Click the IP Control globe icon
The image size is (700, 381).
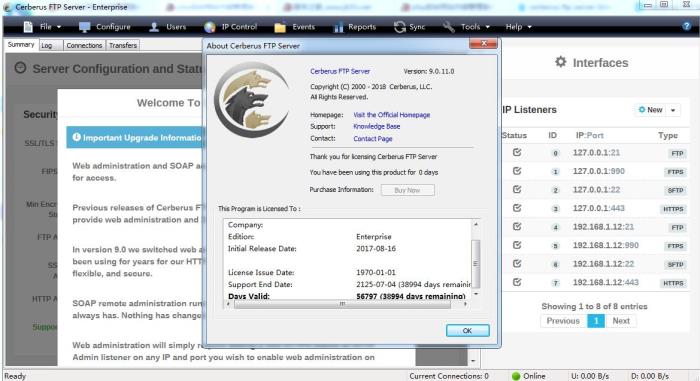point(210,27)
